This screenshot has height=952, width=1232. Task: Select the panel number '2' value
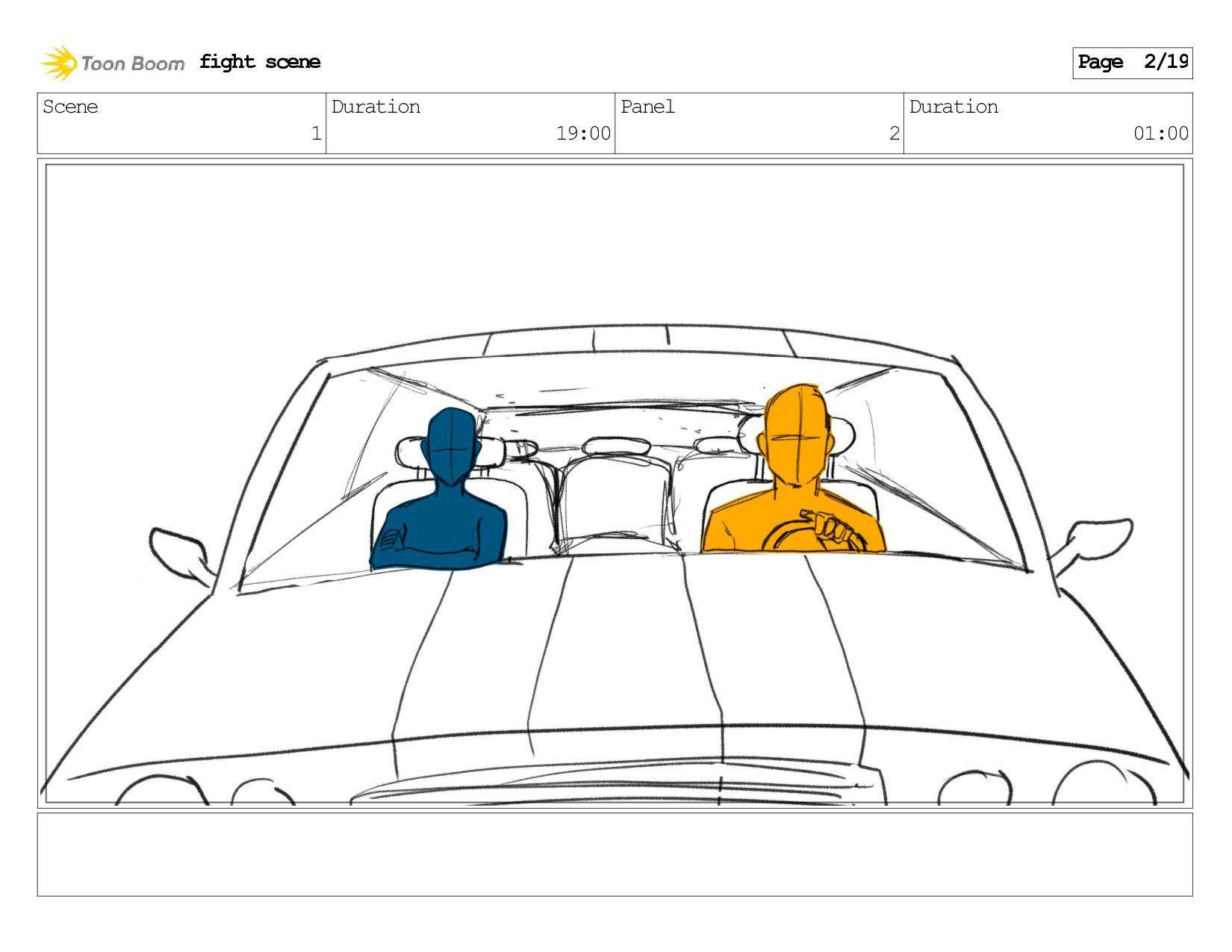coord(895,134)
